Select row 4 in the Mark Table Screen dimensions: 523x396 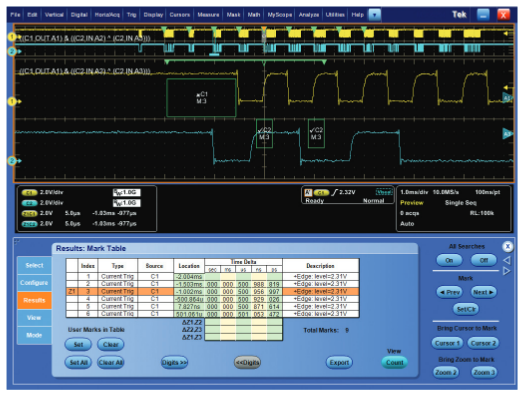[x=212, y=299]
